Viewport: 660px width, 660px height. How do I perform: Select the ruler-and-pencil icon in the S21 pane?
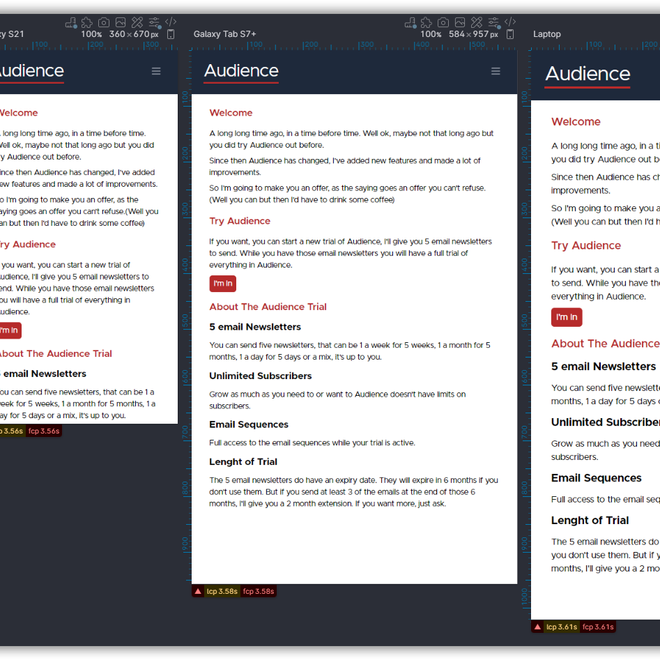click(x=137, y=22)
